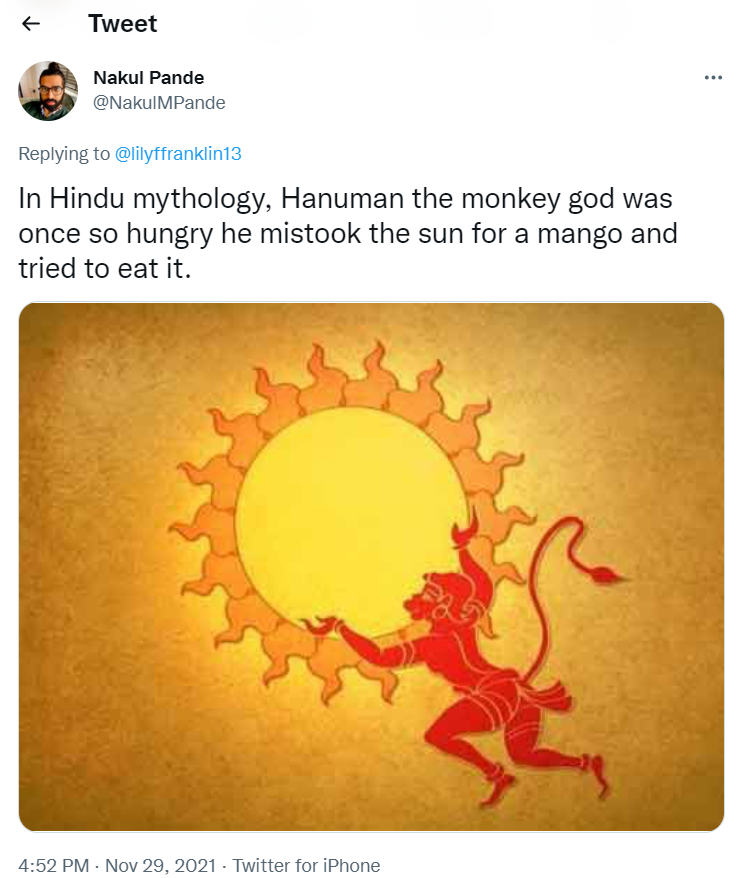The height and width of the screenshot is (878, 746).
Task: Click the "Replying to" label
Action: 64,154
